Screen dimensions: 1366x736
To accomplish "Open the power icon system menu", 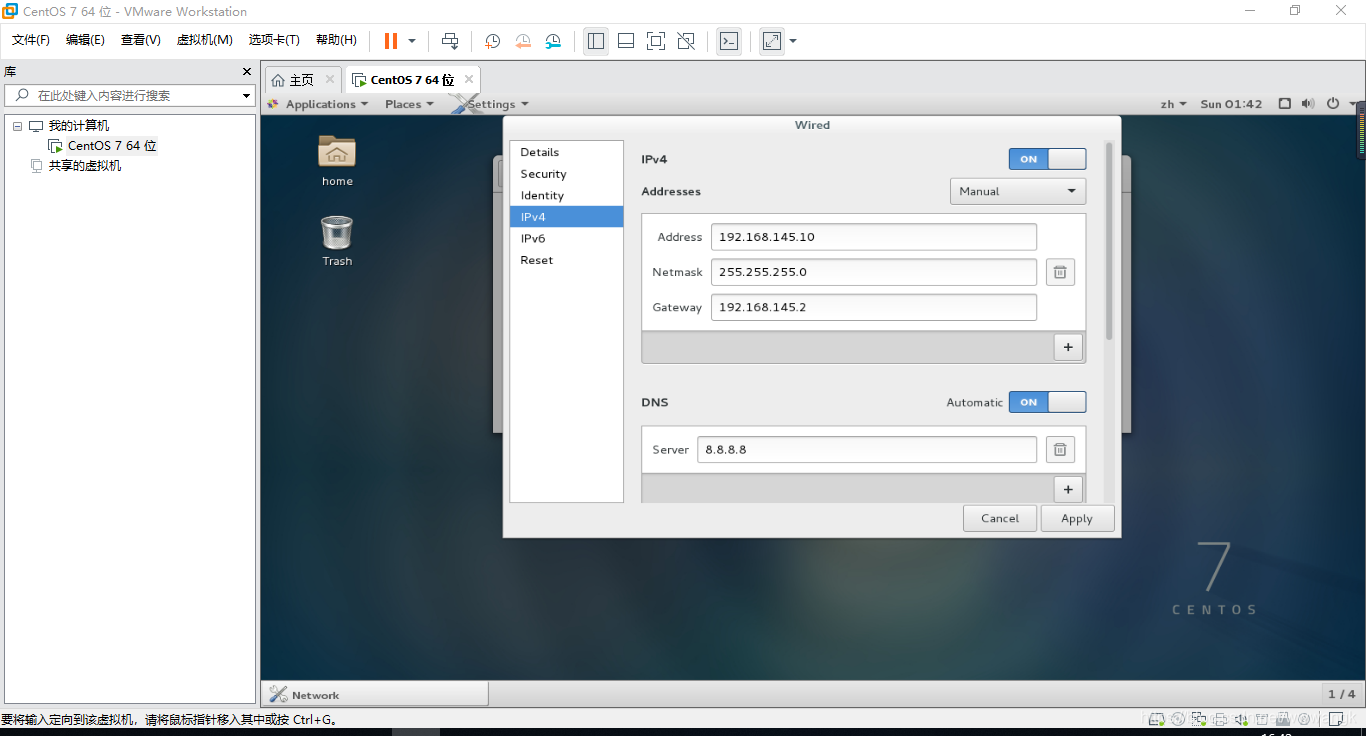I will (x=1333, y=104).
